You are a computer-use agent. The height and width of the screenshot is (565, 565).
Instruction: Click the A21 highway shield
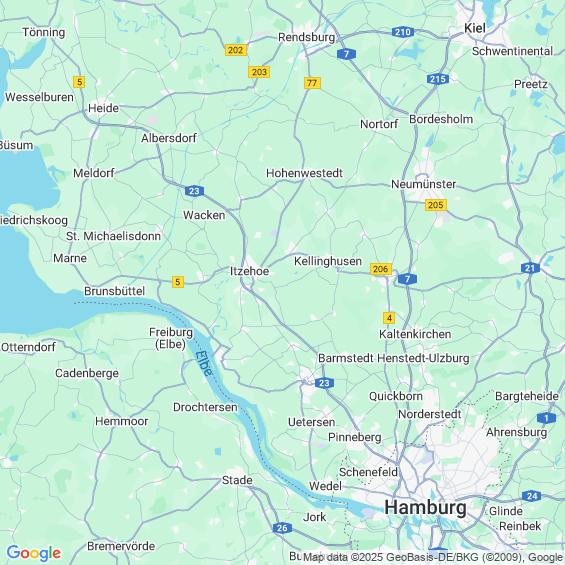click(530, 268)
